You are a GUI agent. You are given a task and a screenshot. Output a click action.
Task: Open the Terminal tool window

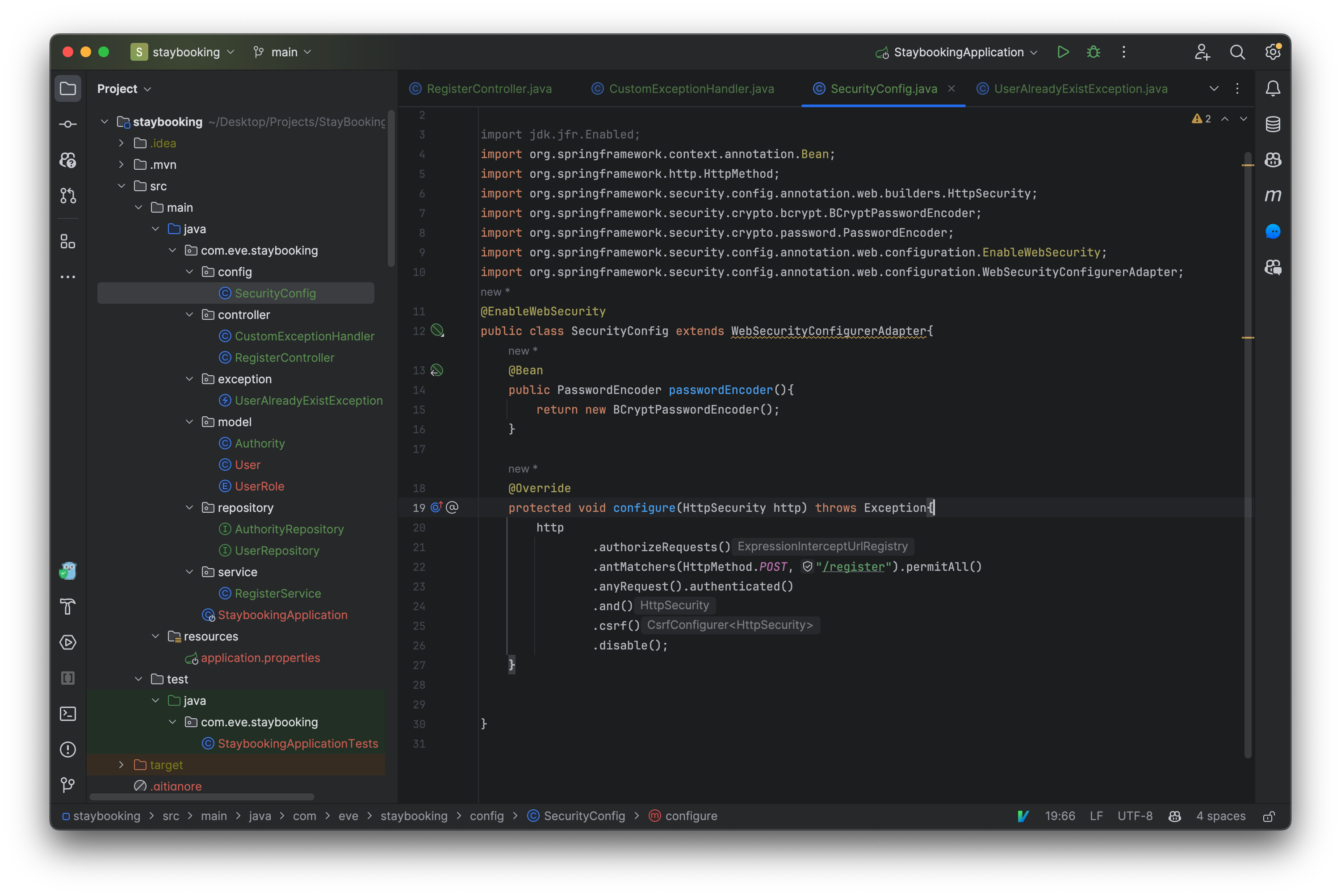coord(68,714)
